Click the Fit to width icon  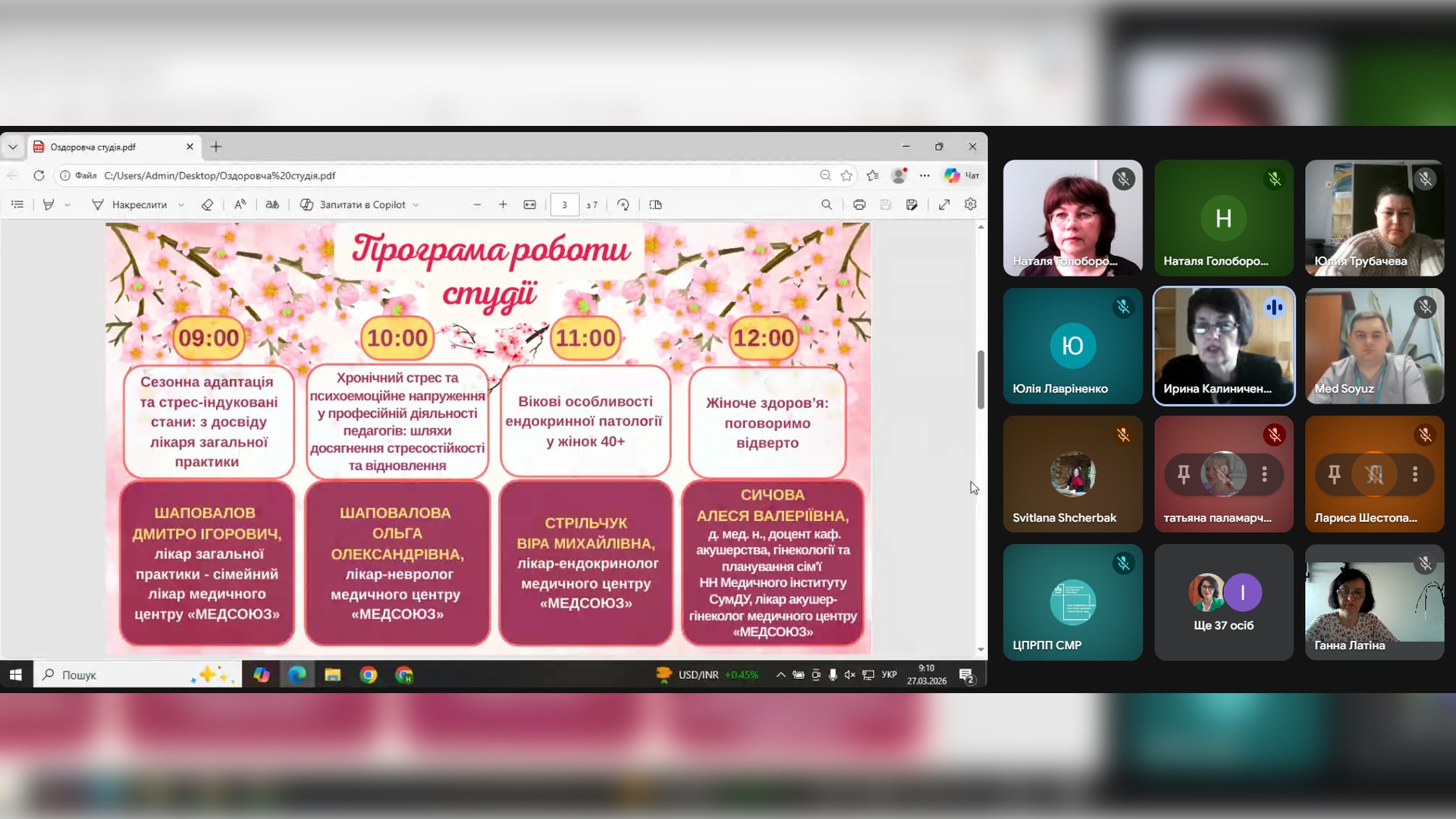tap(530, 205)
